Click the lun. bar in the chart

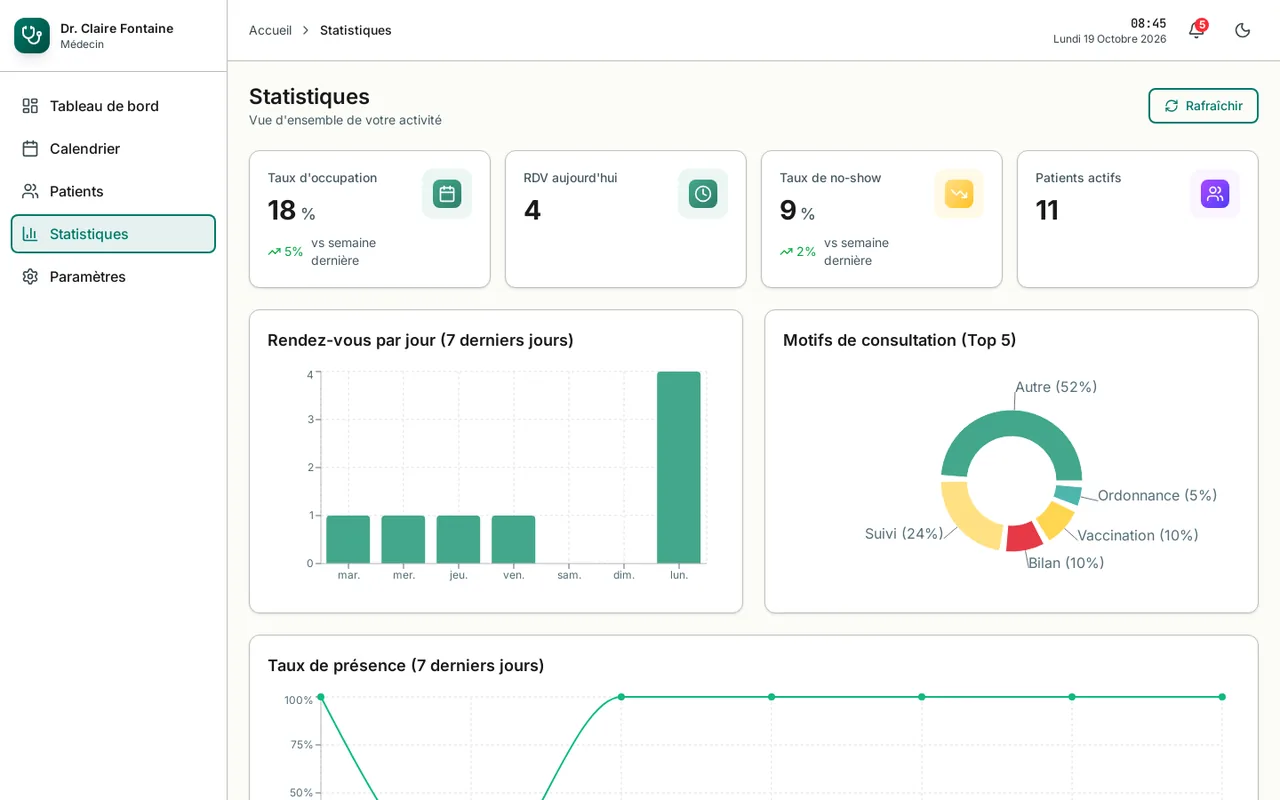click(679, 467)
